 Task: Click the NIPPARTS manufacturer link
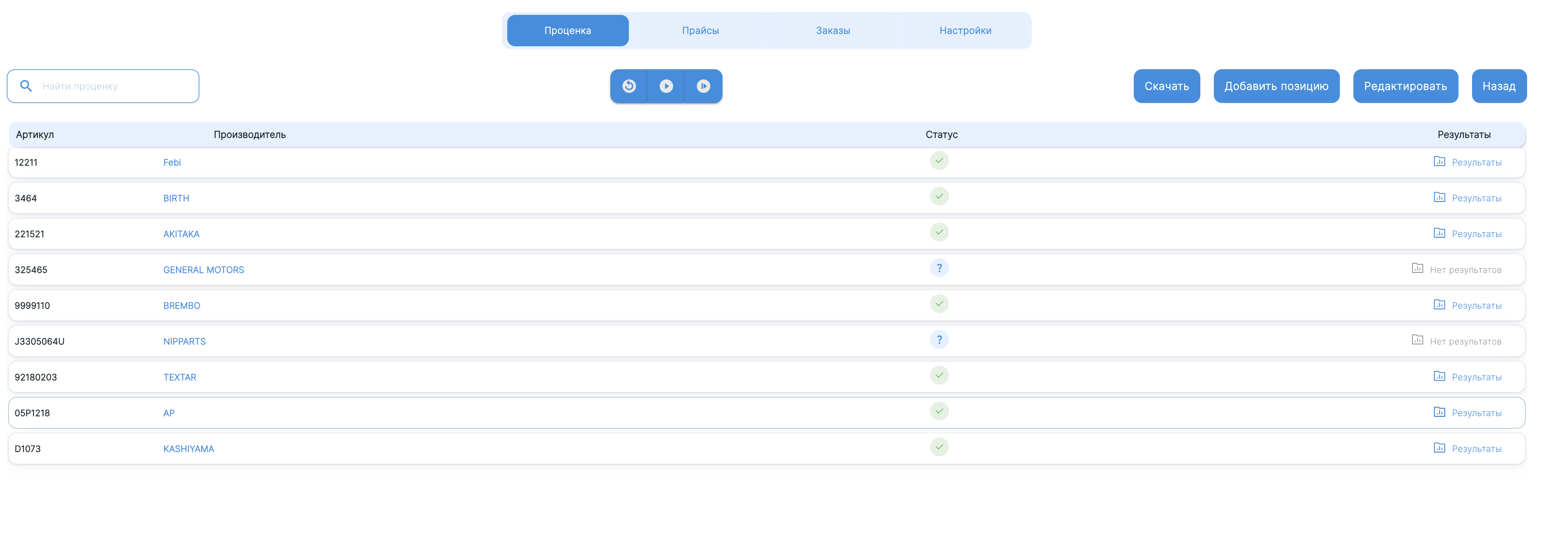[x=184, y=341]
